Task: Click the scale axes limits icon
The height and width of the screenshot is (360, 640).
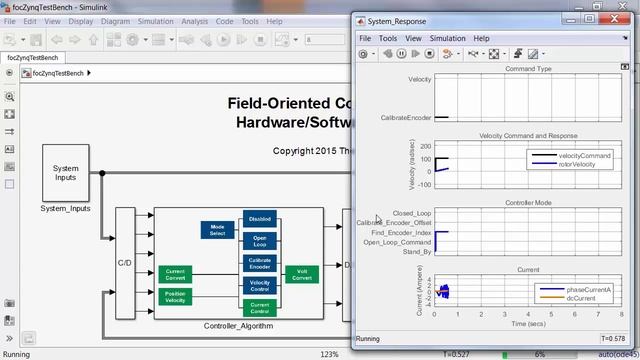Action: pos(494,54)
